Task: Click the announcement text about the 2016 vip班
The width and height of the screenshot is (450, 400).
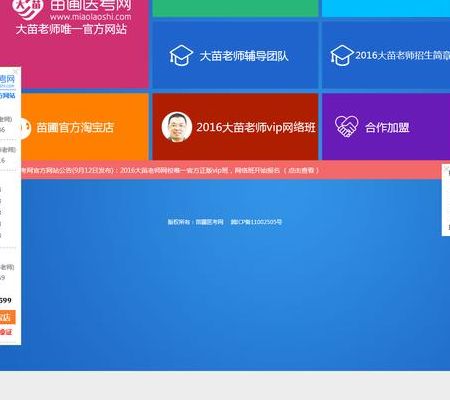Action: click(200, 171)
